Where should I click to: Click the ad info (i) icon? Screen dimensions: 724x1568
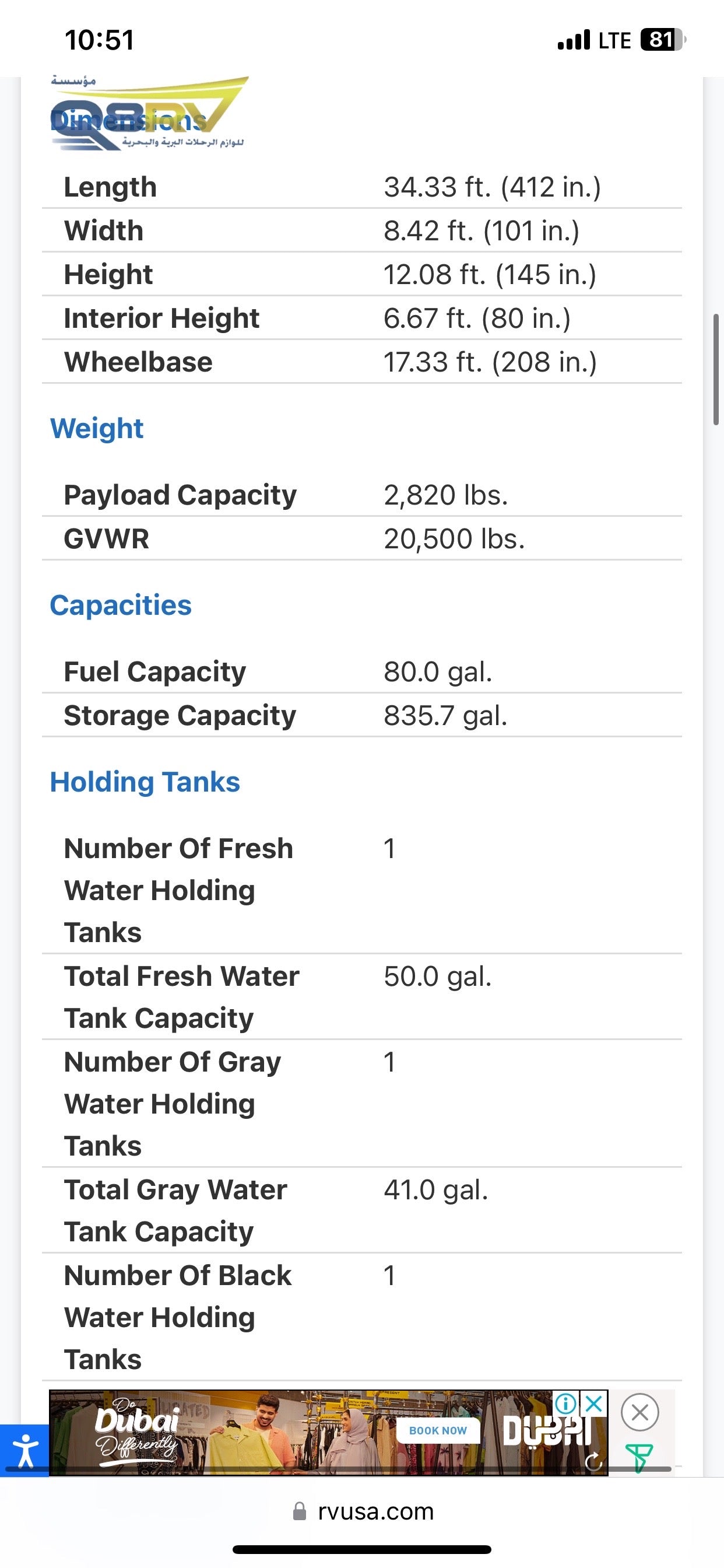point(566,1403)
